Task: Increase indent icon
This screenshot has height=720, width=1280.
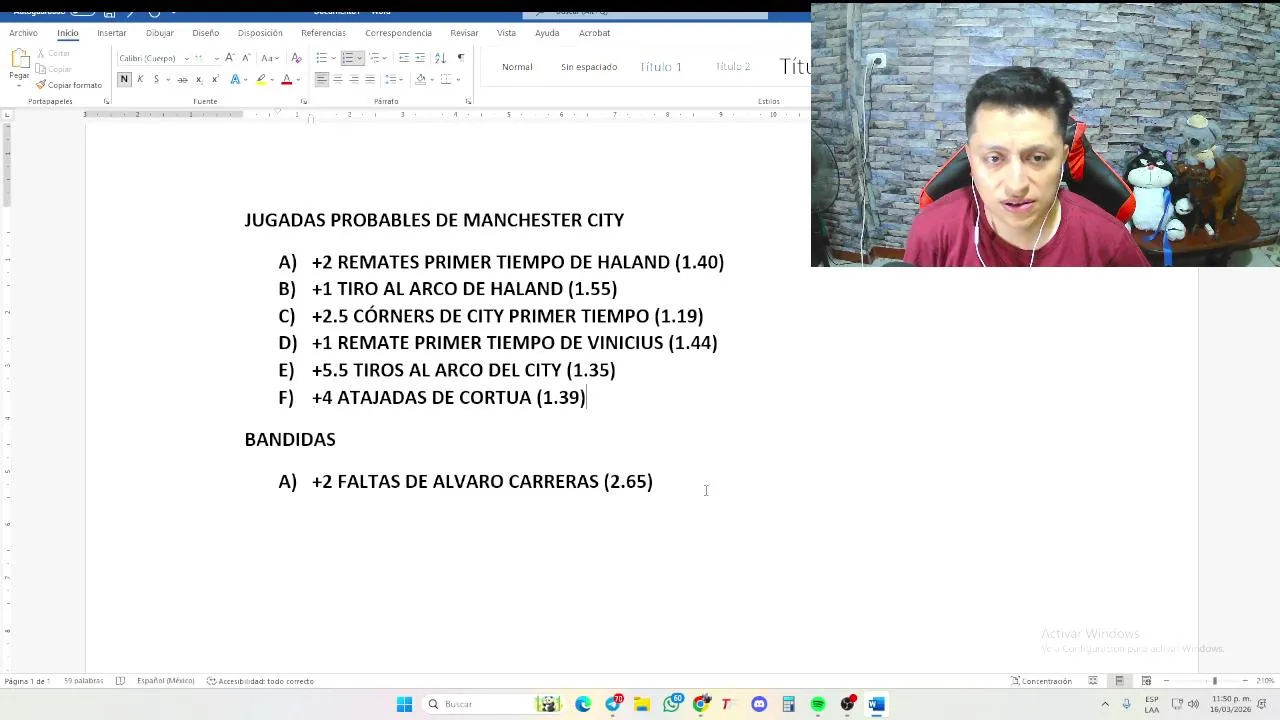Action: click(x=420, y=58)
